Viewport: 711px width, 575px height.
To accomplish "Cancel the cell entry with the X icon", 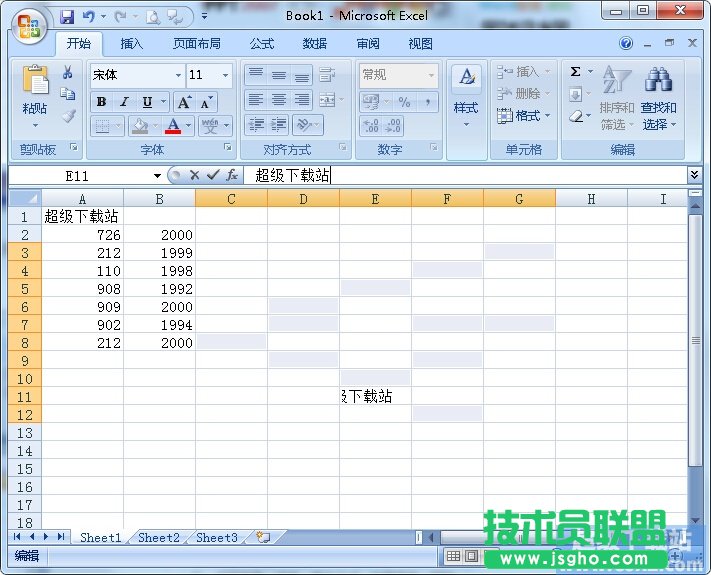I will [x=194, y=175].
